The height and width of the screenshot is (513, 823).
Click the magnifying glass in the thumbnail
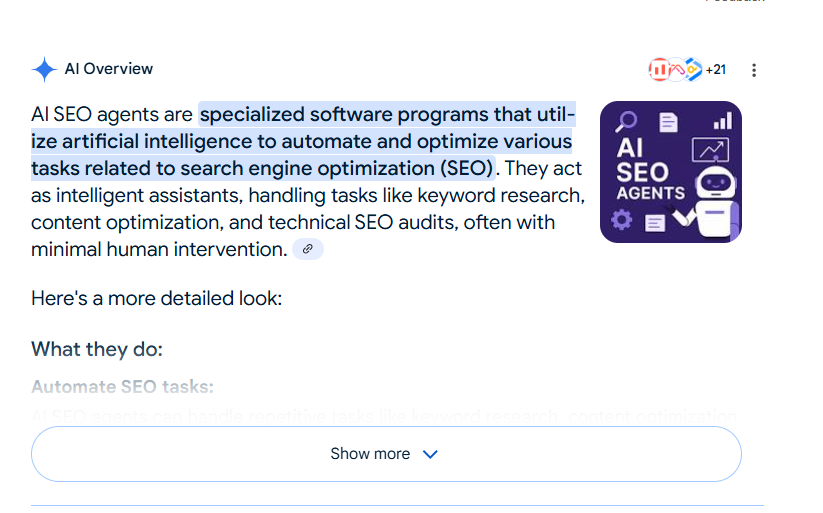pyautogui.click(x=628, y=121)
